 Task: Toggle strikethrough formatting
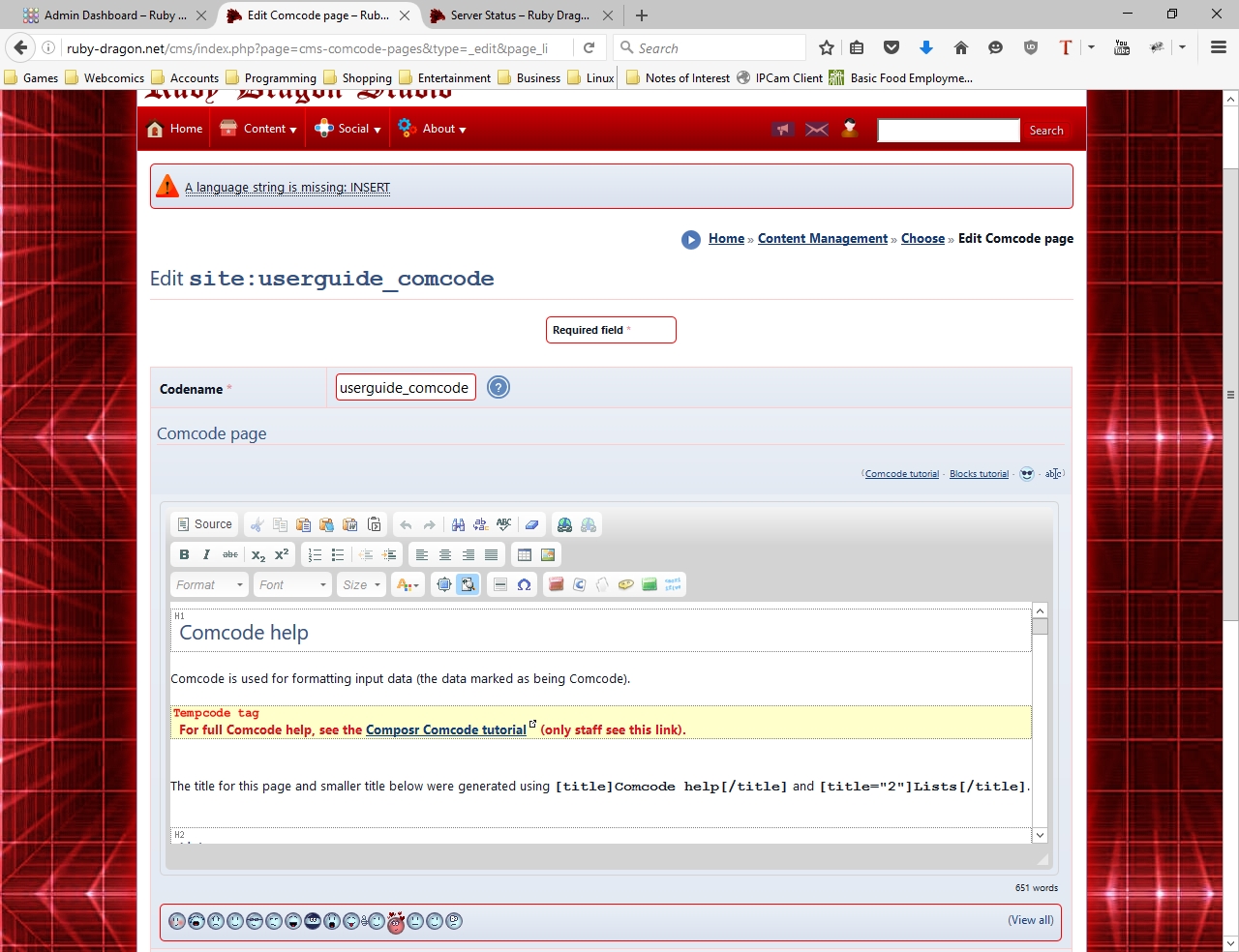(229, 554)
